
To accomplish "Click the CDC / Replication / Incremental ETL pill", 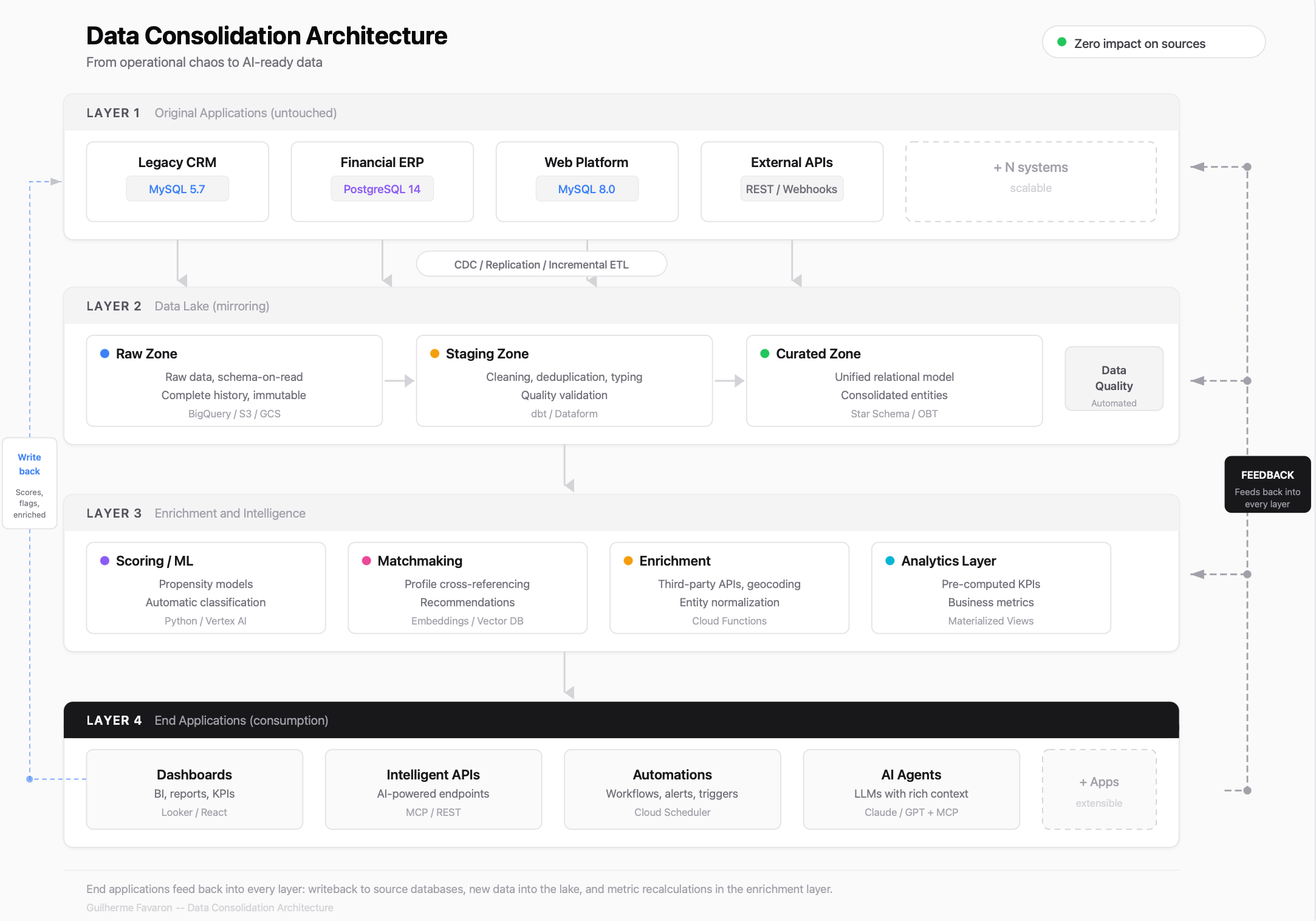I will [x=541, y=264].
